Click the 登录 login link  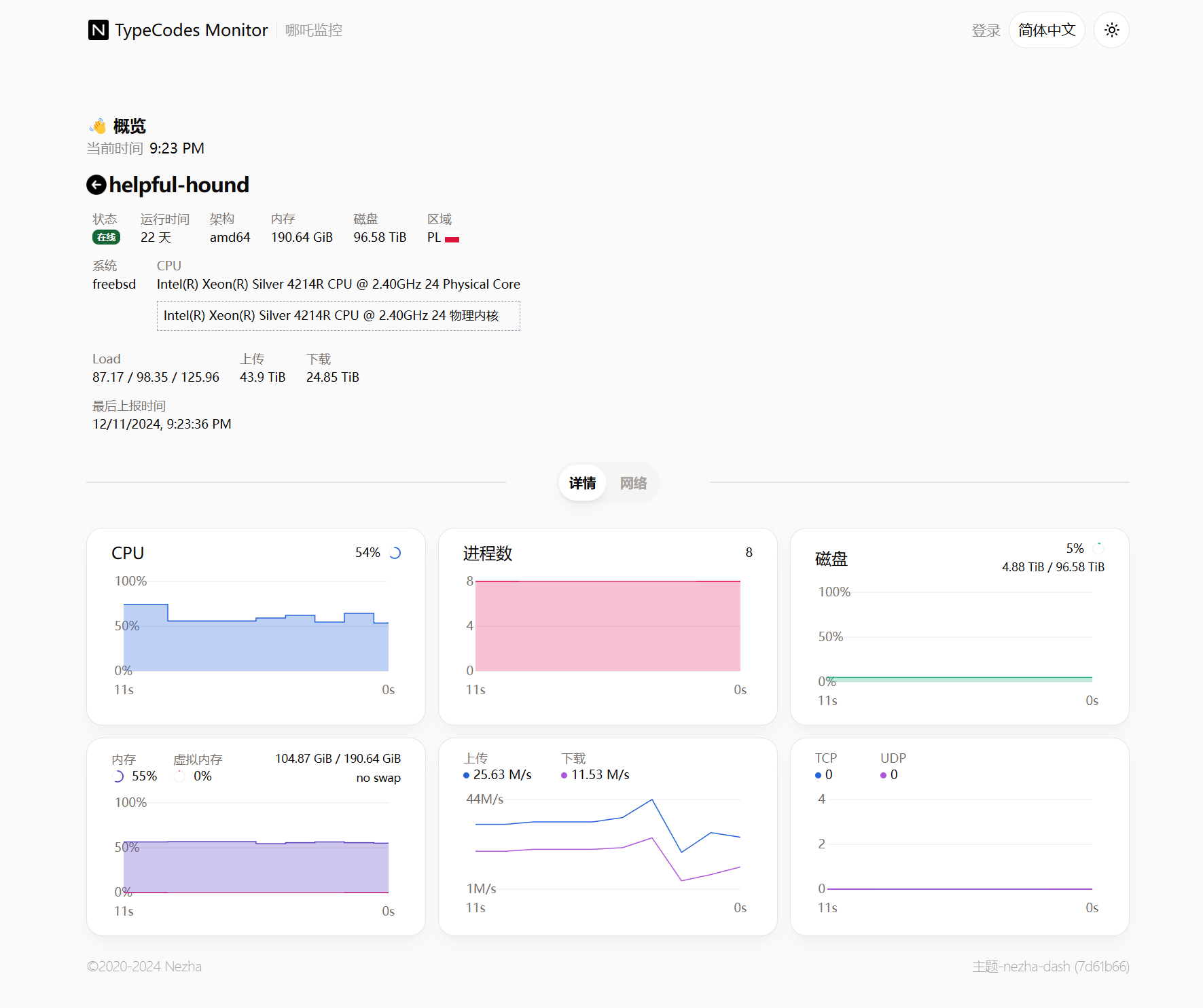click(986, 30)
